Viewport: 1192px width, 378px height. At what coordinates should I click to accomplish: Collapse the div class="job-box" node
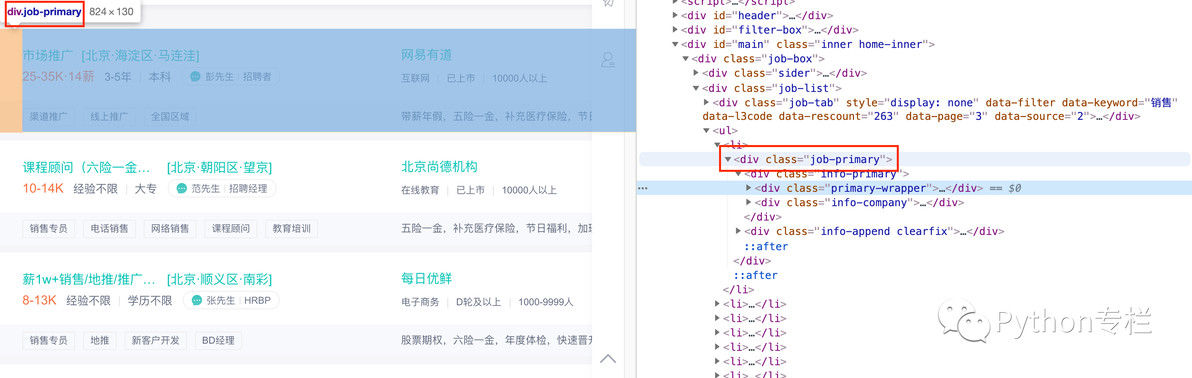click(x=686, y=59)
